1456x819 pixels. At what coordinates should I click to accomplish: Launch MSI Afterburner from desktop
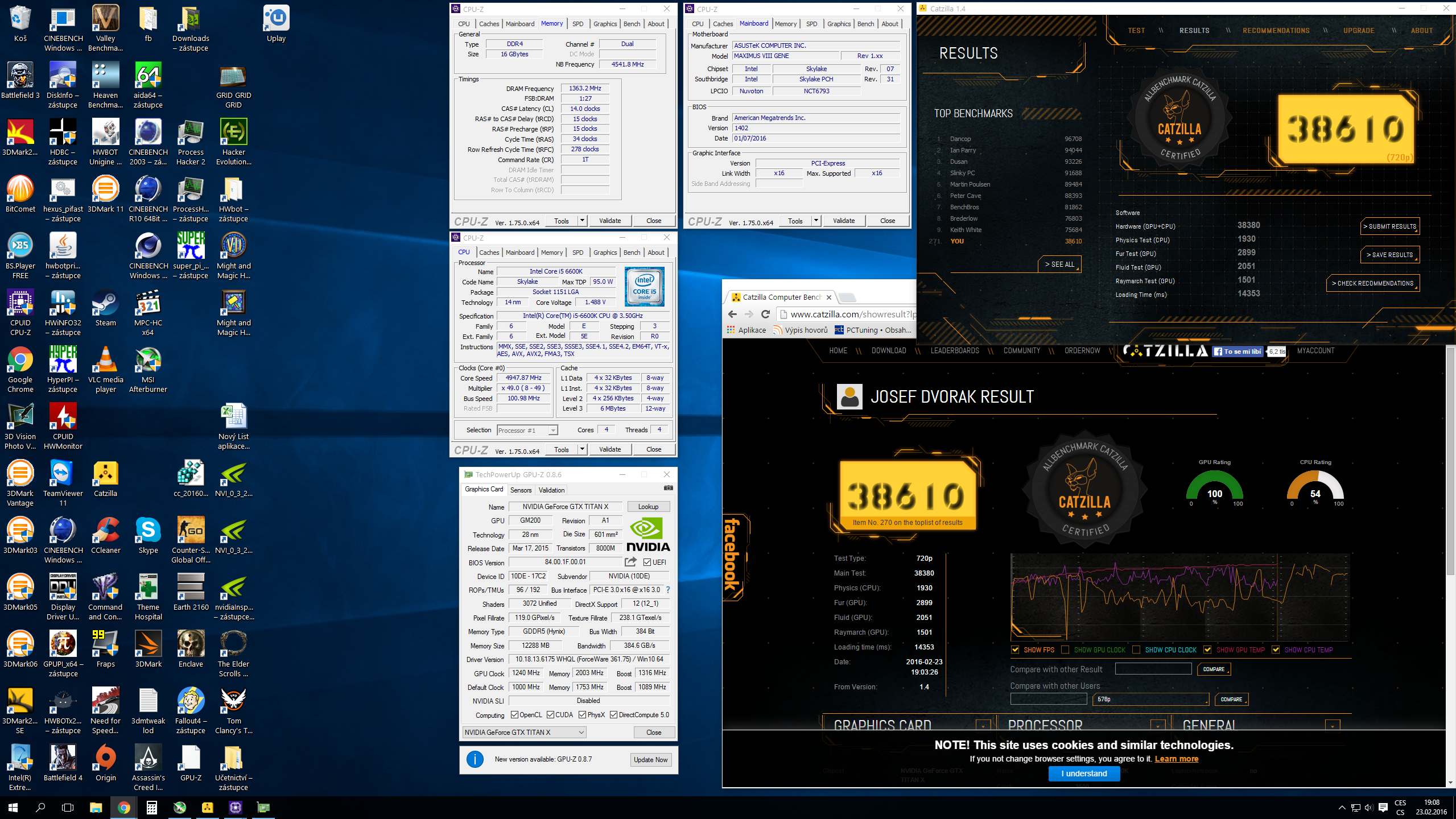(148, 370)
